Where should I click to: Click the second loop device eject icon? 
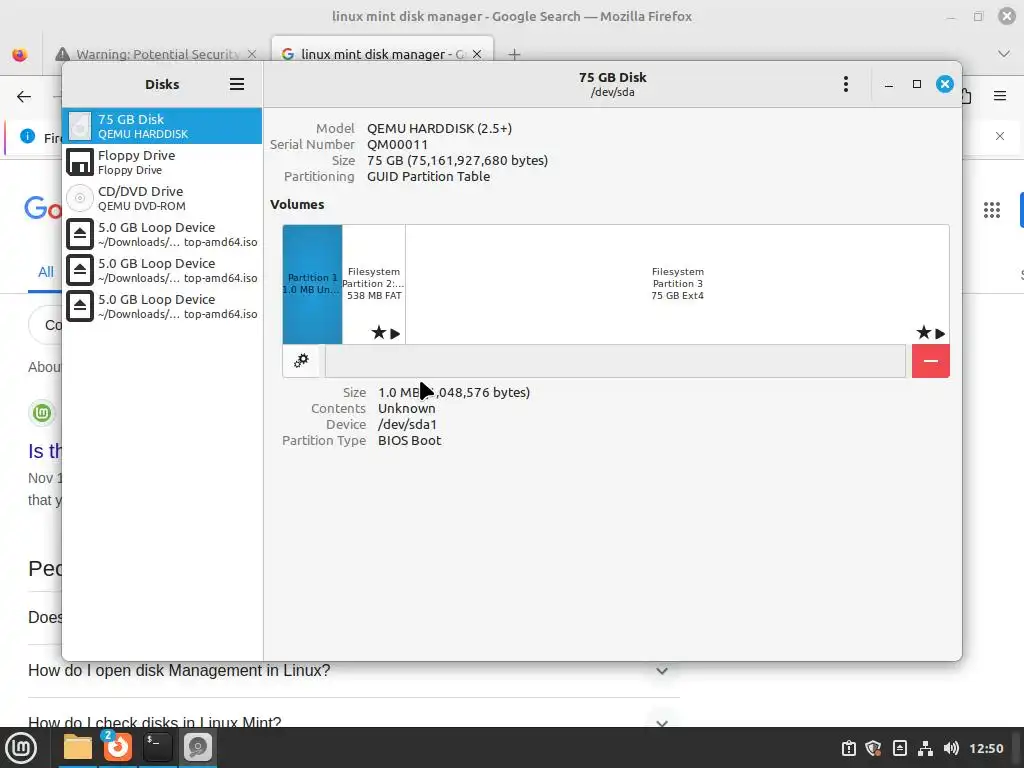point(80,270)
